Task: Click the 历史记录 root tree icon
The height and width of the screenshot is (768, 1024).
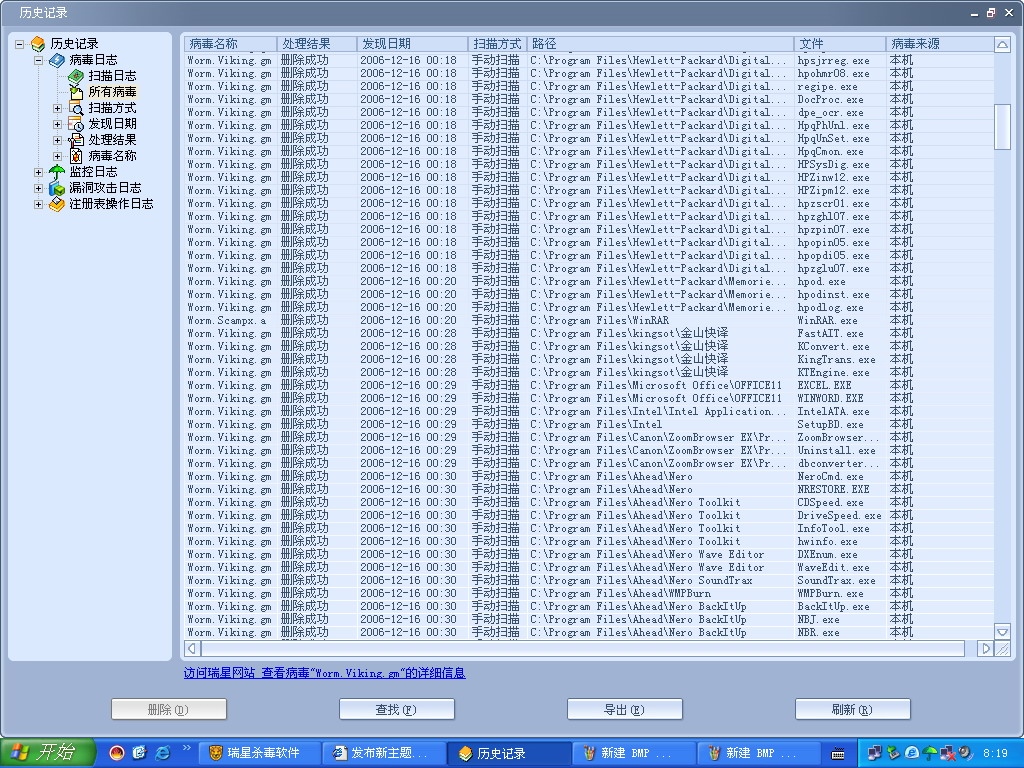Action: click(38, 44)
